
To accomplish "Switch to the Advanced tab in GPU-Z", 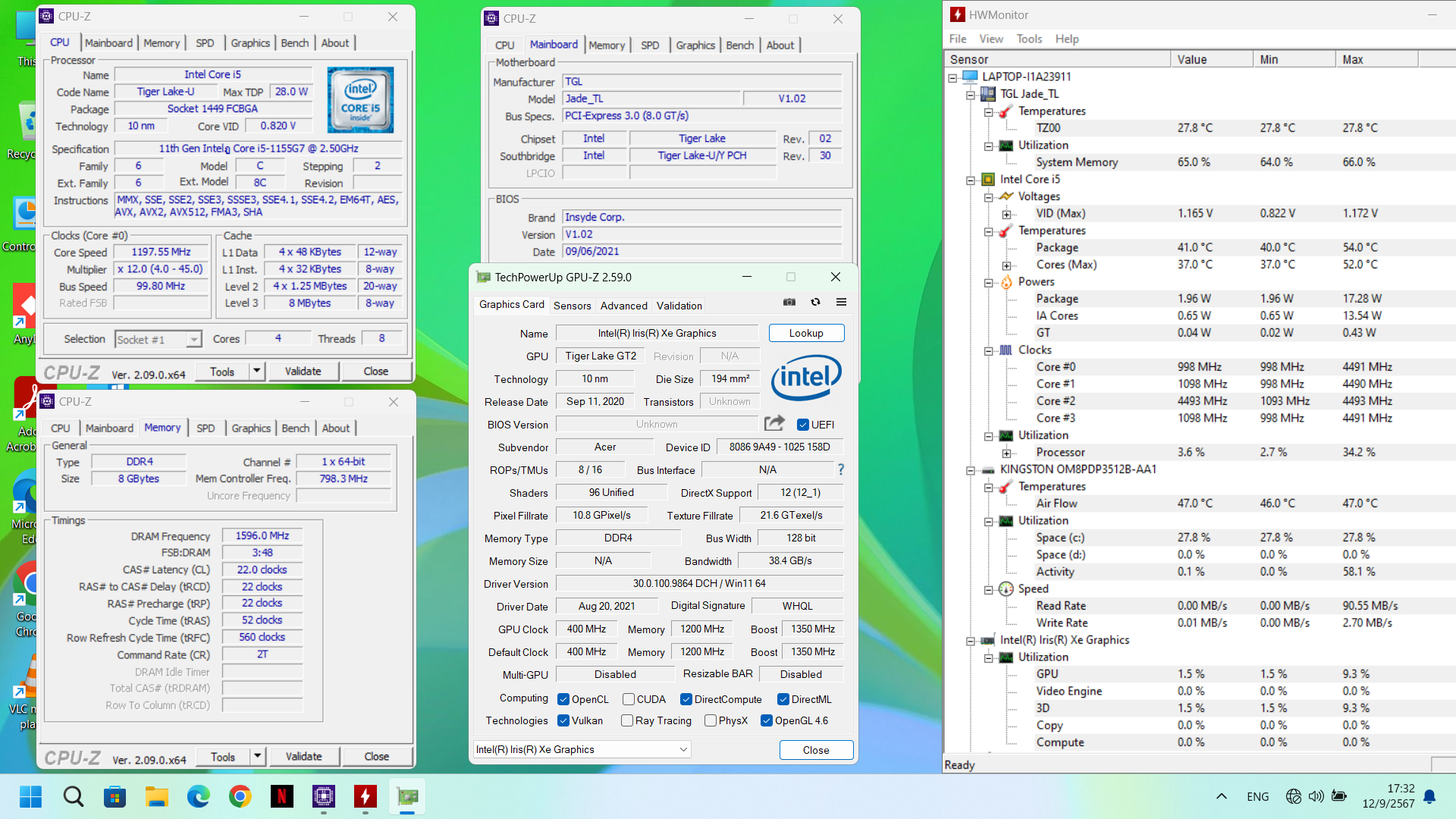I will pos(623,306).
